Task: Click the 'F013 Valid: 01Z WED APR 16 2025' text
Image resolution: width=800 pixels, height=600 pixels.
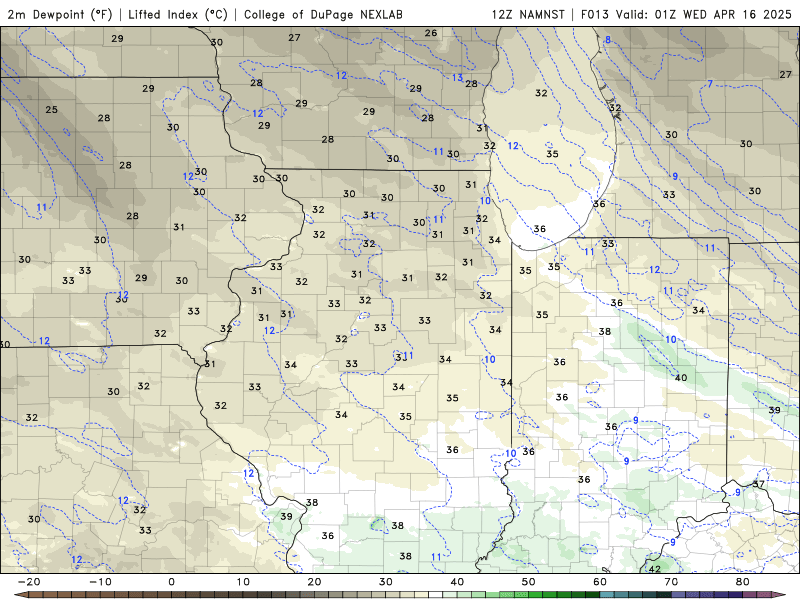Action: tap(686, 14)
